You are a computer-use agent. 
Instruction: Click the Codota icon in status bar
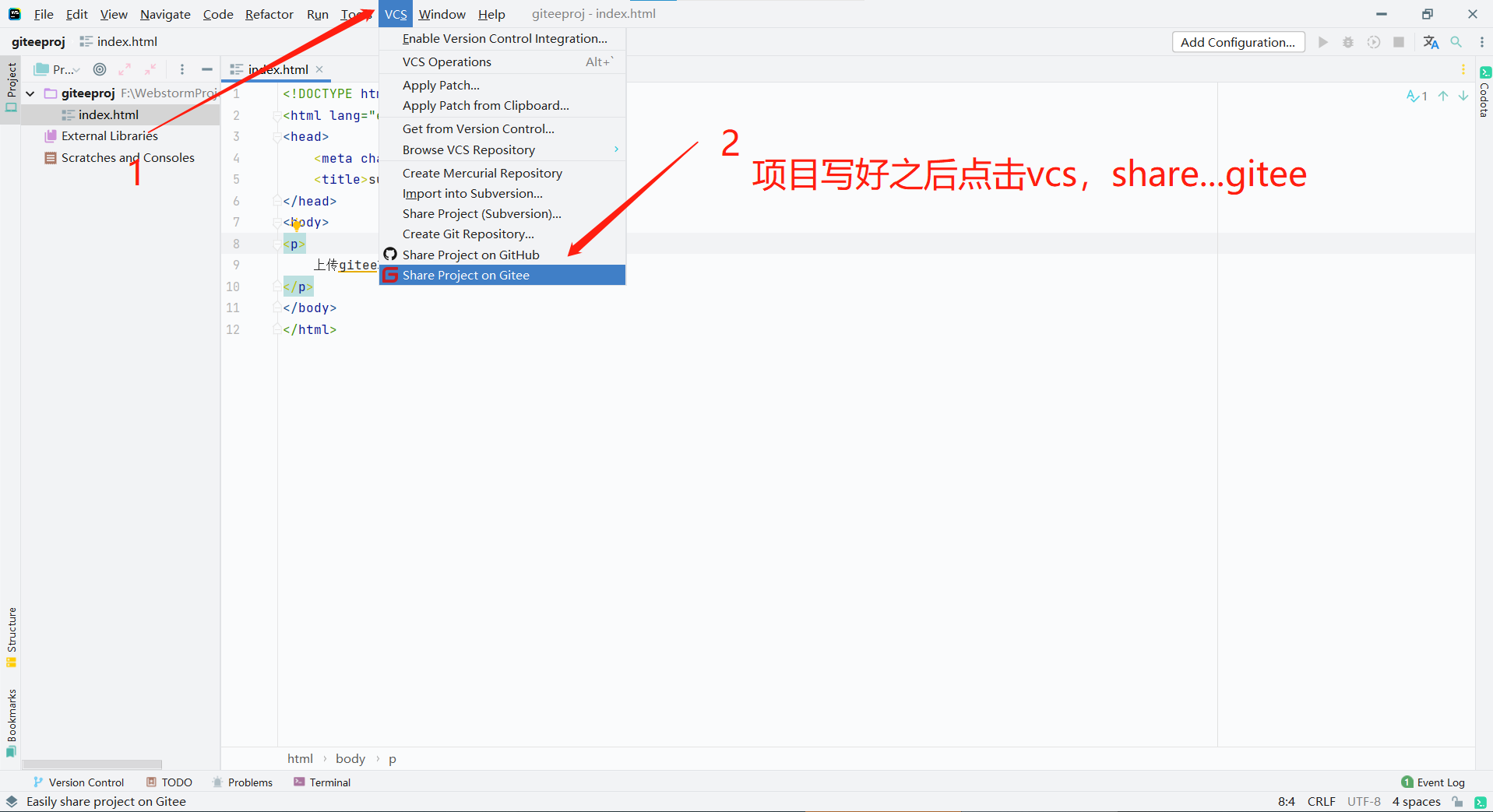[x=1481, y=802]
